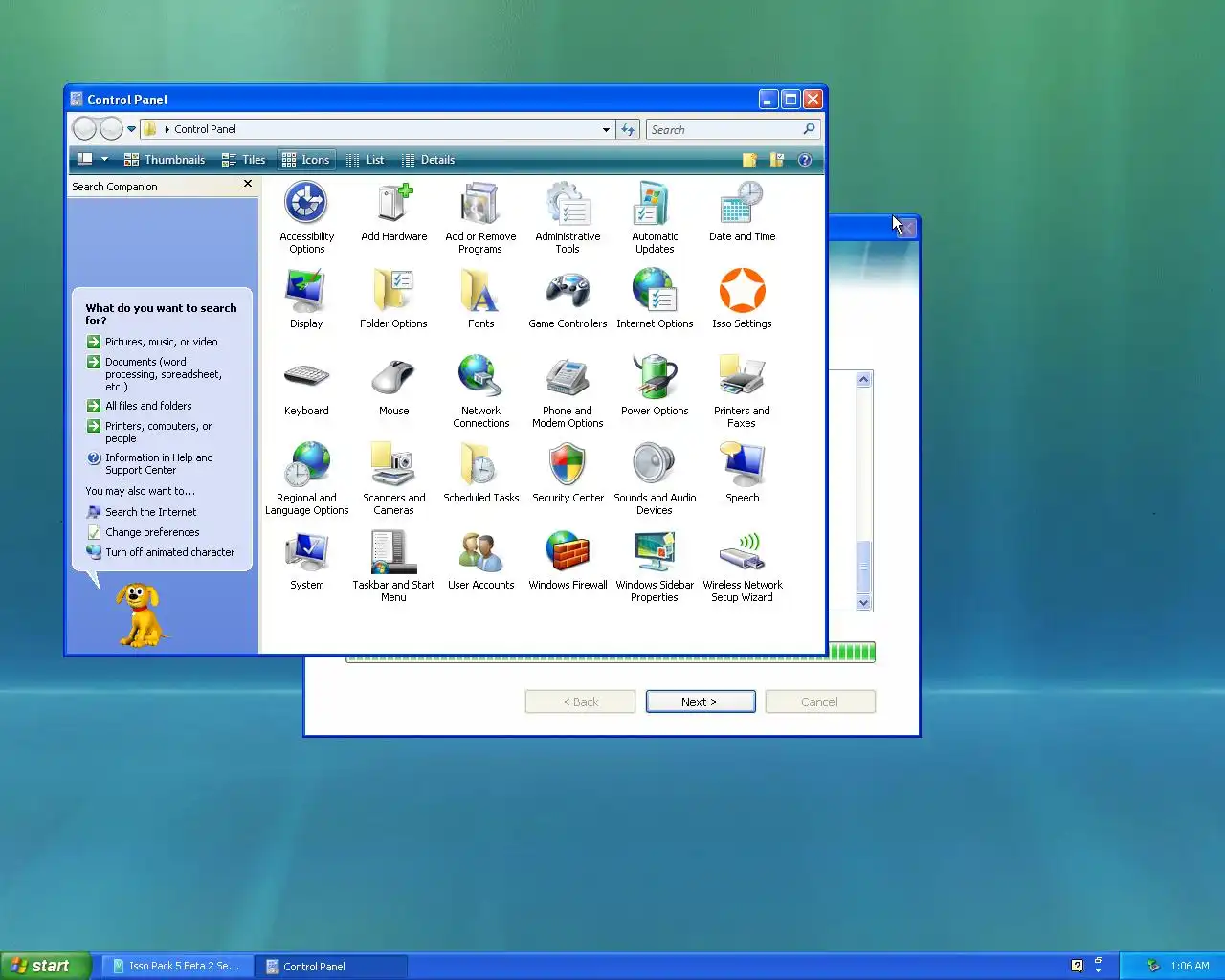Click the Back navigation button
The width and height of the screenshot is (1225, 980).
(x=84, y=129)
